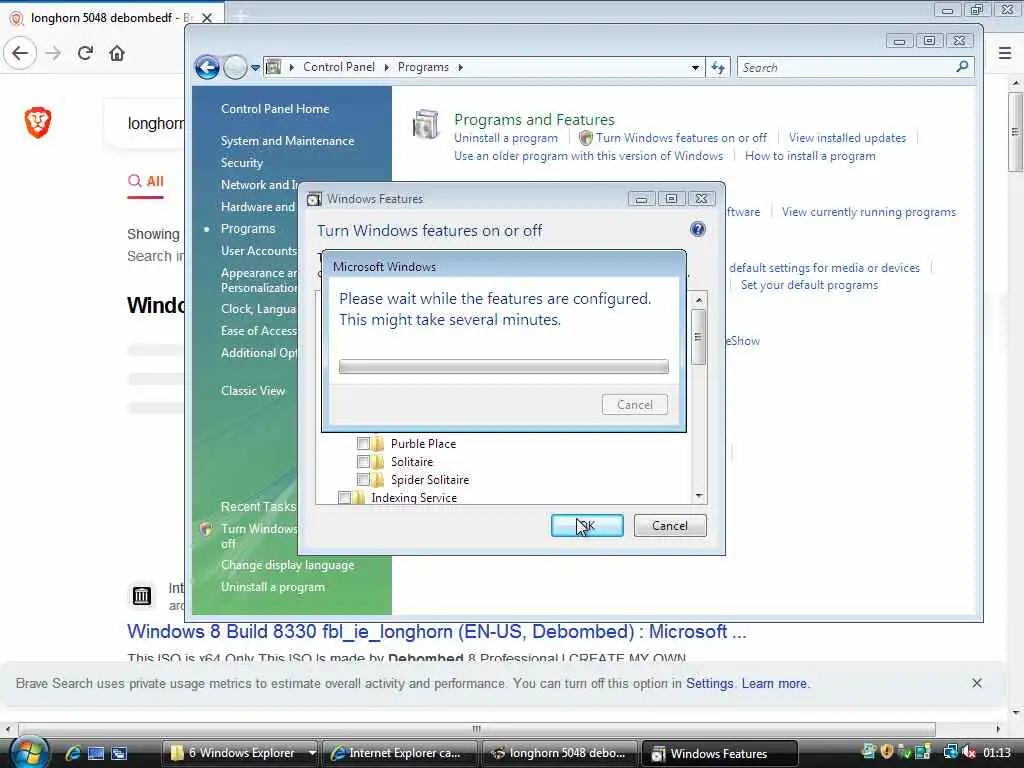Select Control Panel in the breadcrumb path
This screenshot has width=1024, height=768.
(x=339, y=67)
